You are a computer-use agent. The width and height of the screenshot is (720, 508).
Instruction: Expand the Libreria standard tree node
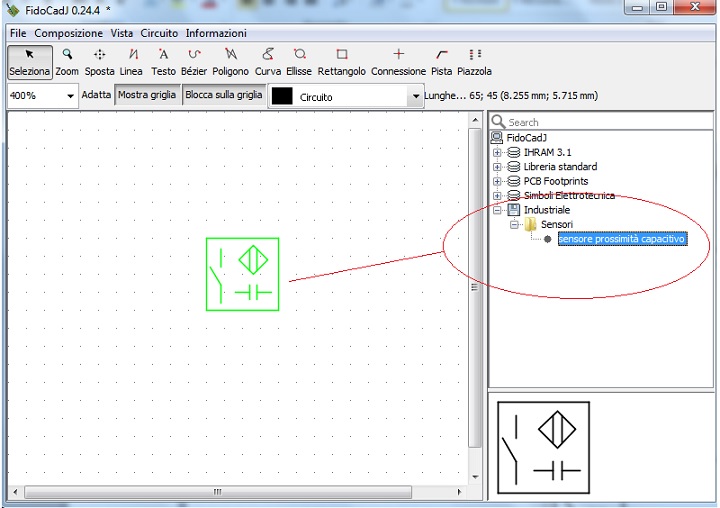[x=498, y=167]
